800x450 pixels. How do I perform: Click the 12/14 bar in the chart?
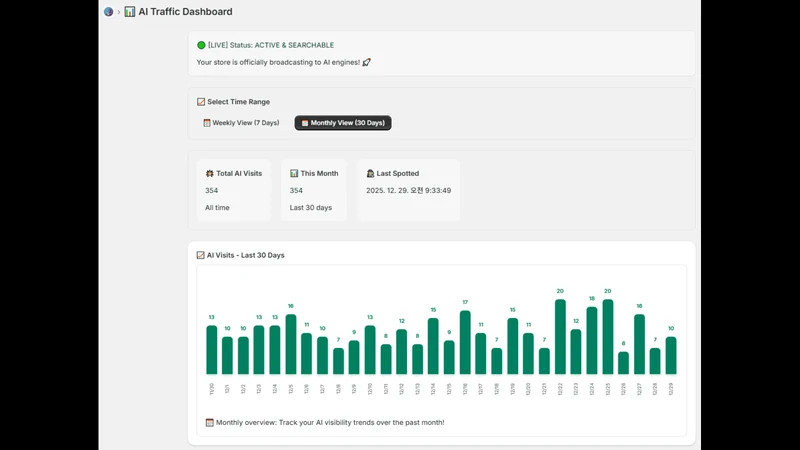(x=433, y=346)
